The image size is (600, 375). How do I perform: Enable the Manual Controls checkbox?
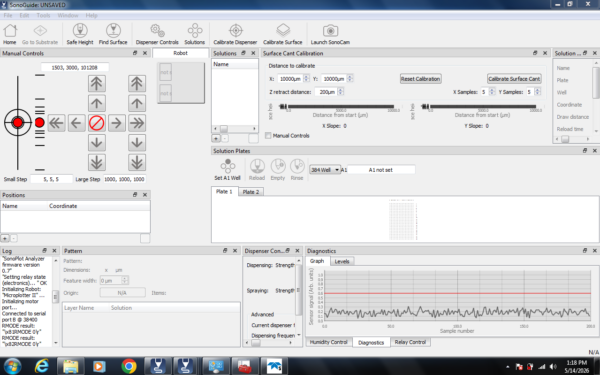pyautogui.click(x=268, y=135)
